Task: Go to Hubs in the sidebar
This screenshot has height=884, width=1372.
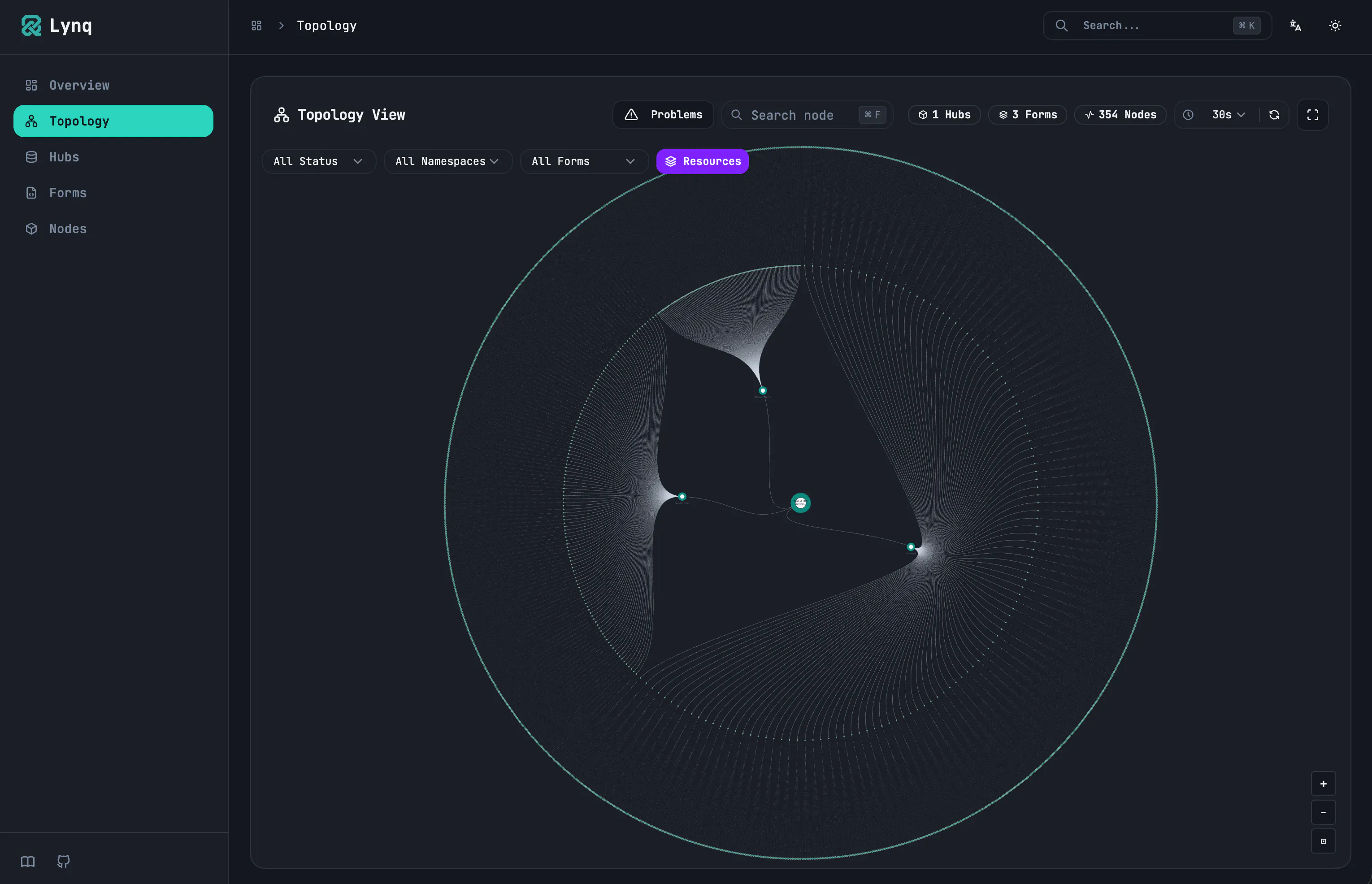Action: coord(113,157)
